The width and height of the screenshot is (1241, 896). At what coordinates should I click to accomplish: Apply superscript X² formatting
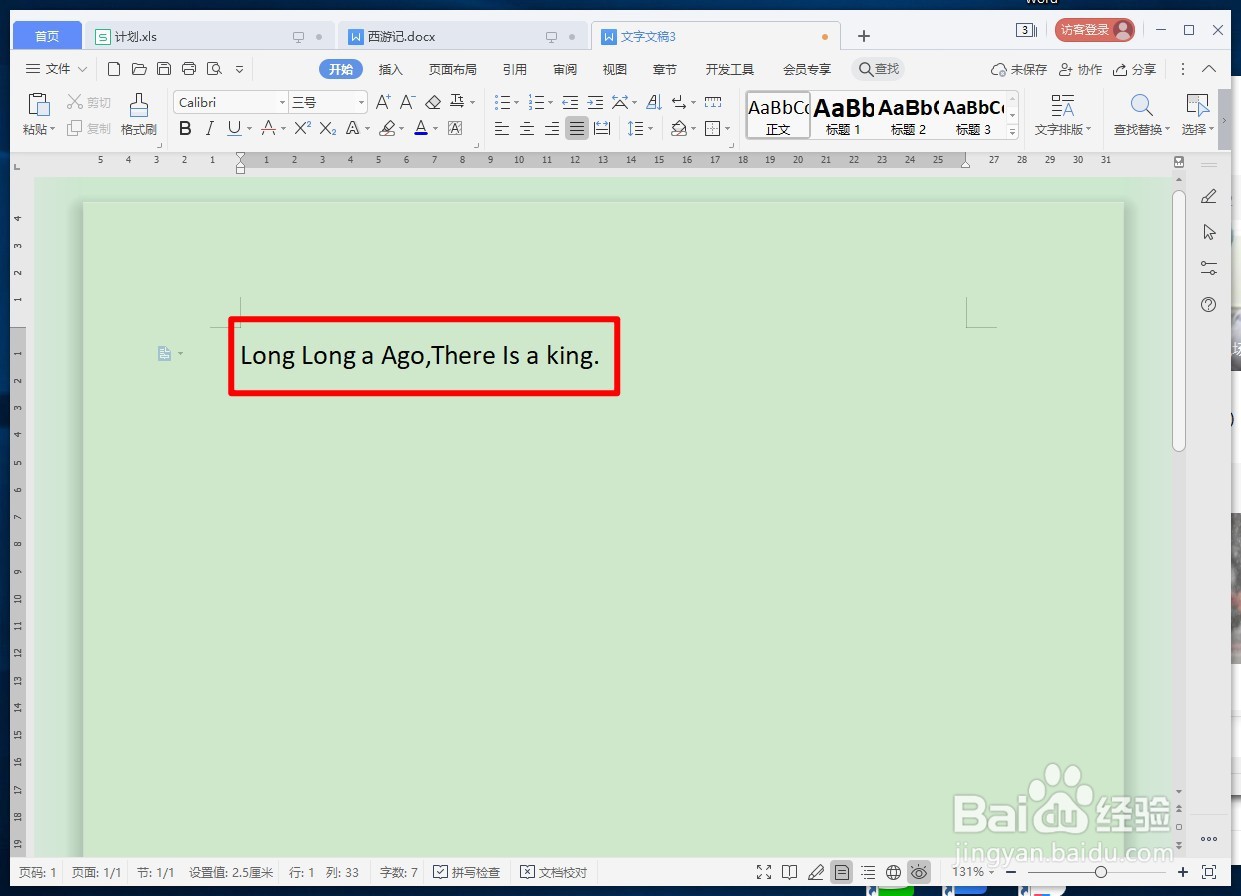303,128
